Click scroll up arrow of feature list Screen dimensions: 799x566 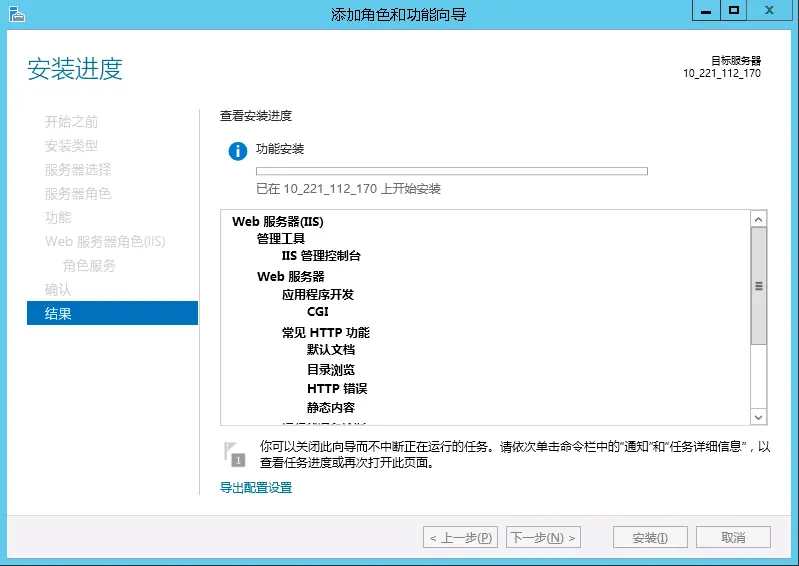758,219
